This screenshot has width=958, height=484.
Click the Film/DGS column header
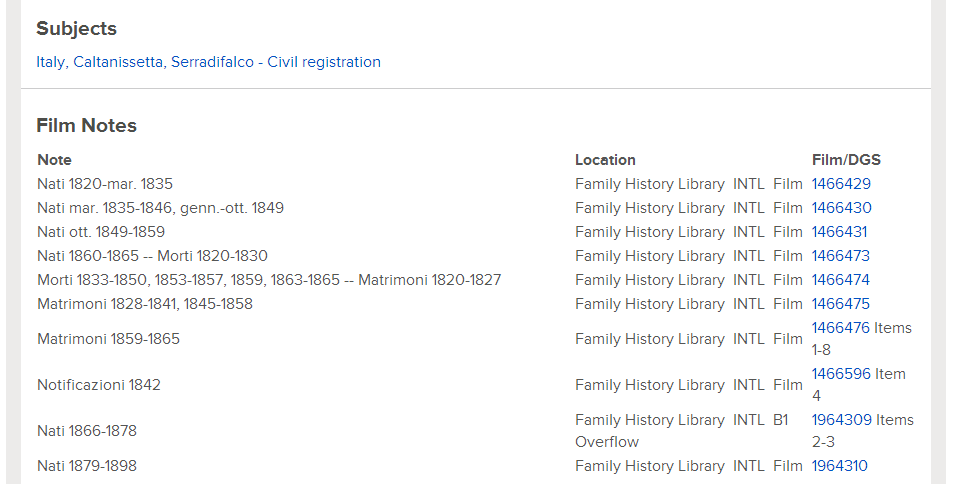(x=846, y=160)
